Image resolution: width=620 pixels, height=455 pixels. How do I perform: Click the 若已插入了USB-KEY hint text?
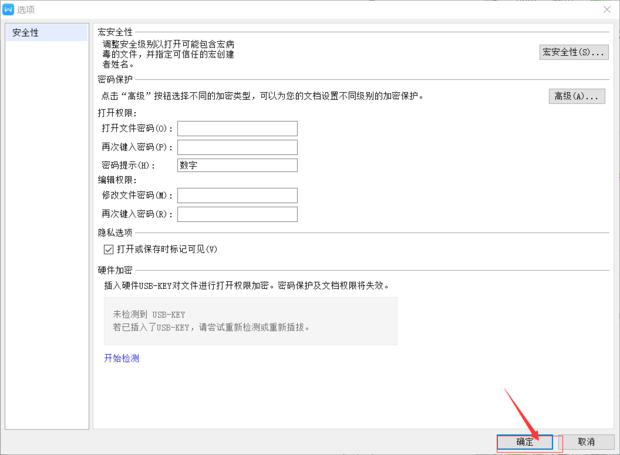click(211, 327)
